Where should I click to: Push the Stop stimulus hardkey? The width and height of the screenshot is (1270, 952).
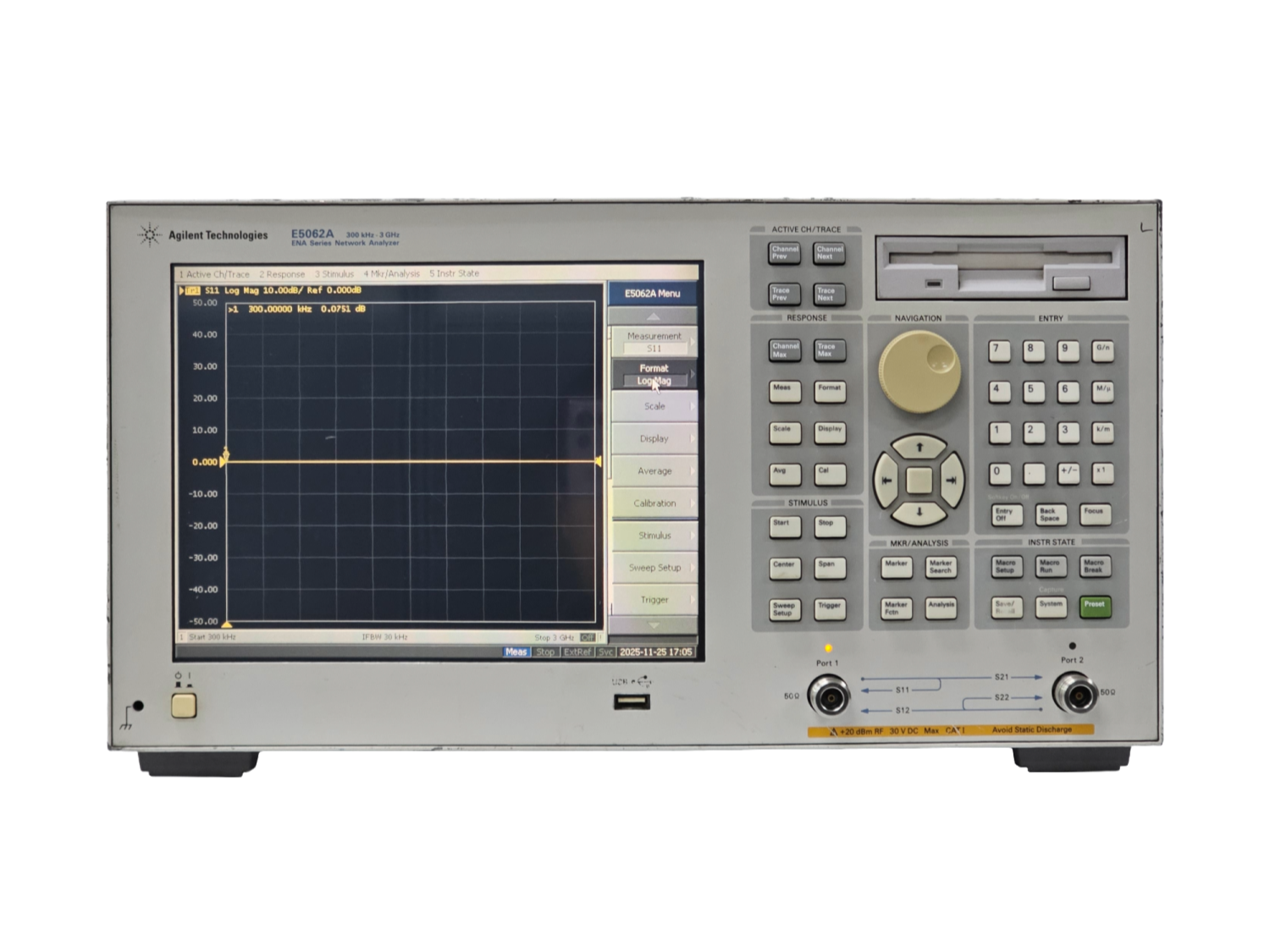pyautogui.click(x=829, y=526)
